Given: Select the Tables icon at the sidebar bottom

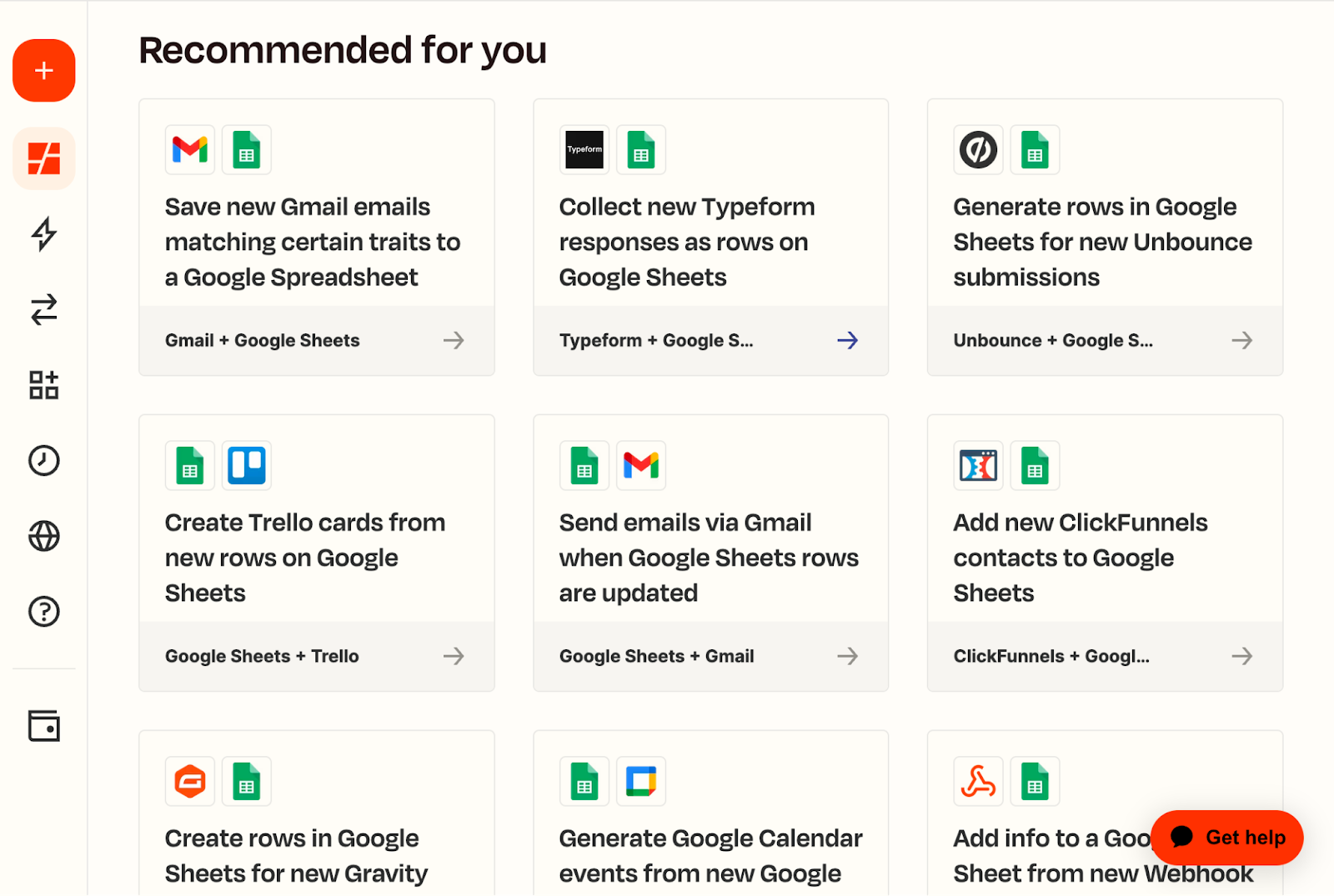Looking at the screenshot, I should click(43, 726).
